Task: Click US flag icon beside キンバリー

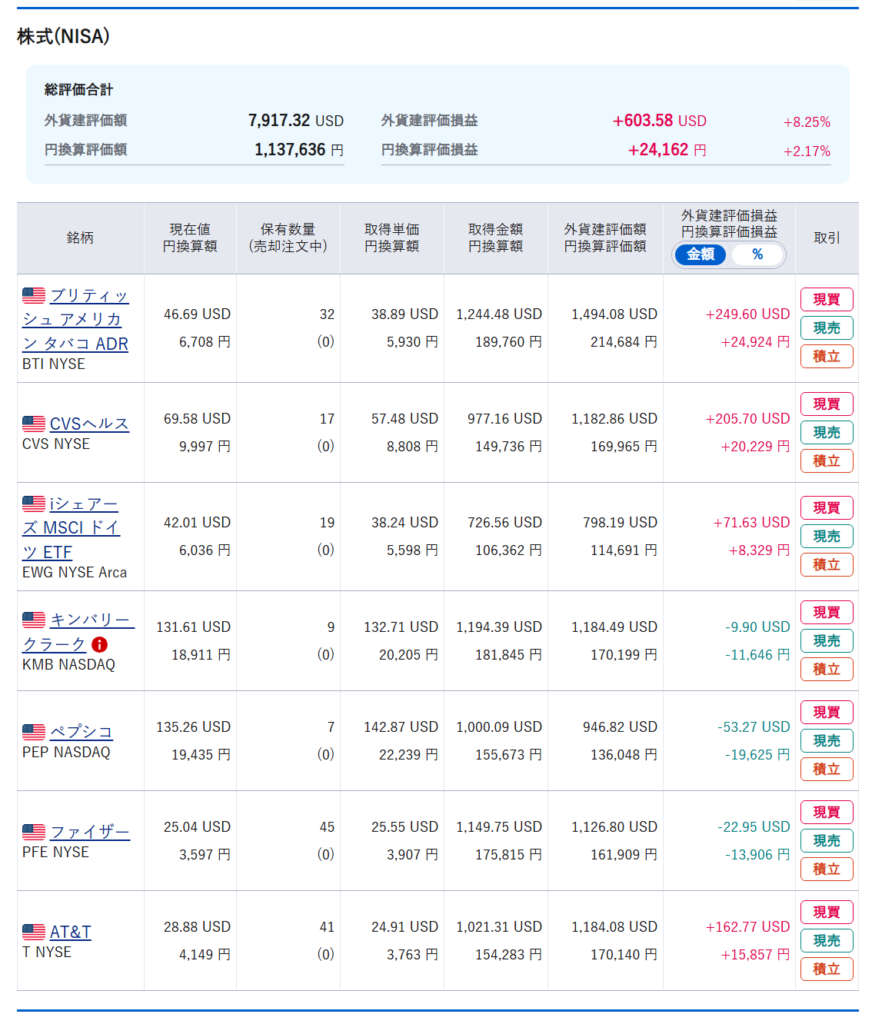Action: (x=34, y=619)
